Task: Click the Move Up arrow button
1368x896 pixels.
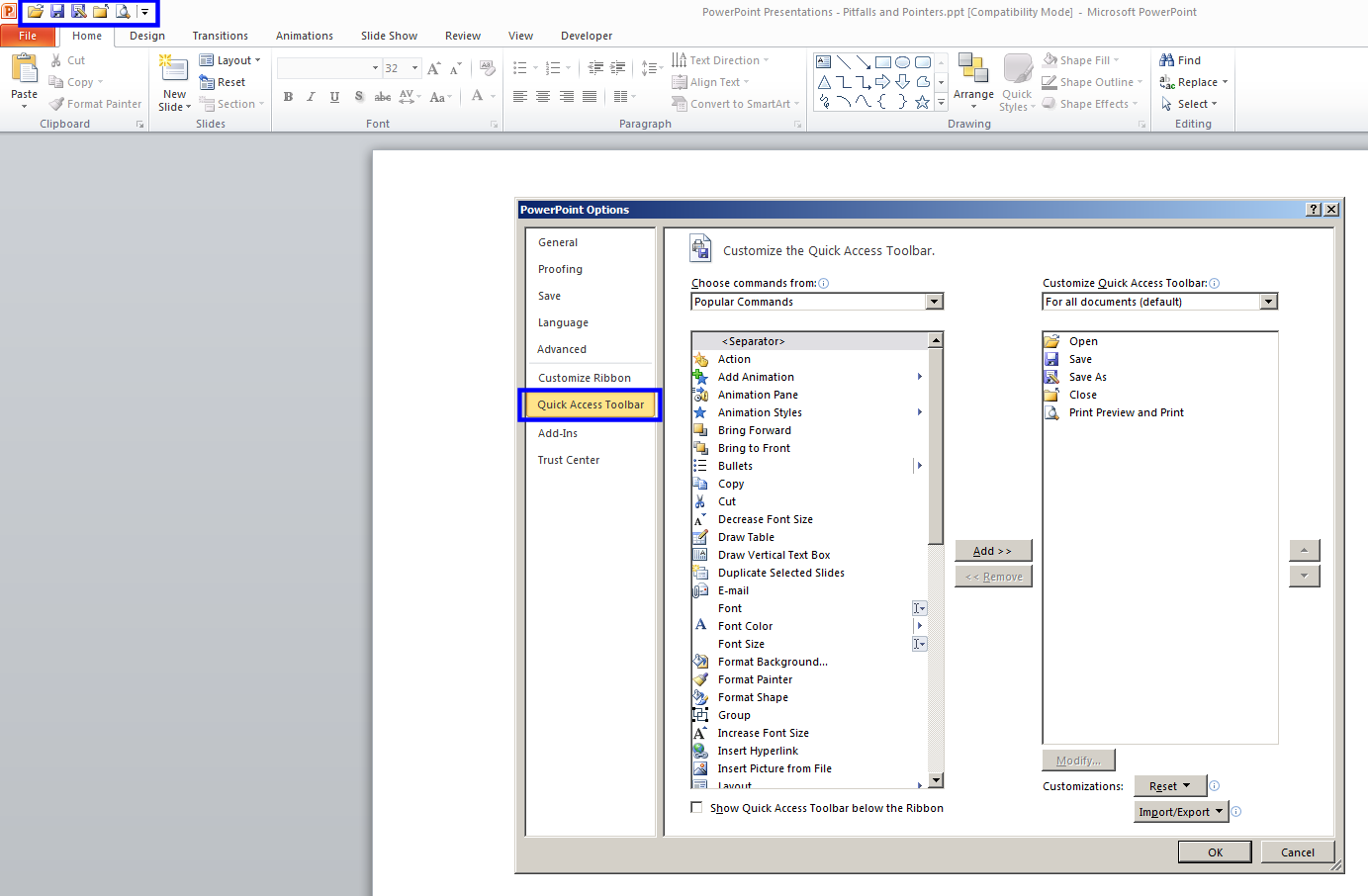Action: (x=1305, y=550)
